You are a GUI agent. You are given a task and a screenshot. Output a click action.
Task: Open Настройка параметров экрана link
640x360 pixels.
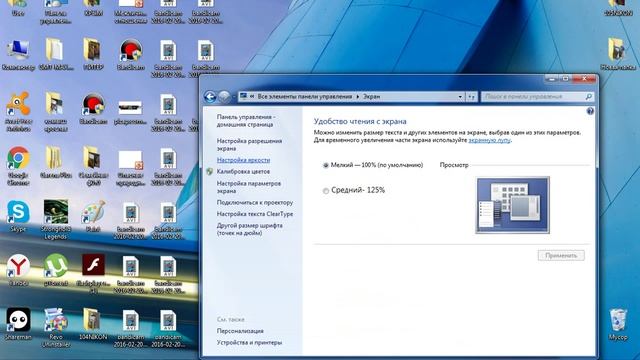click(249, 187)
